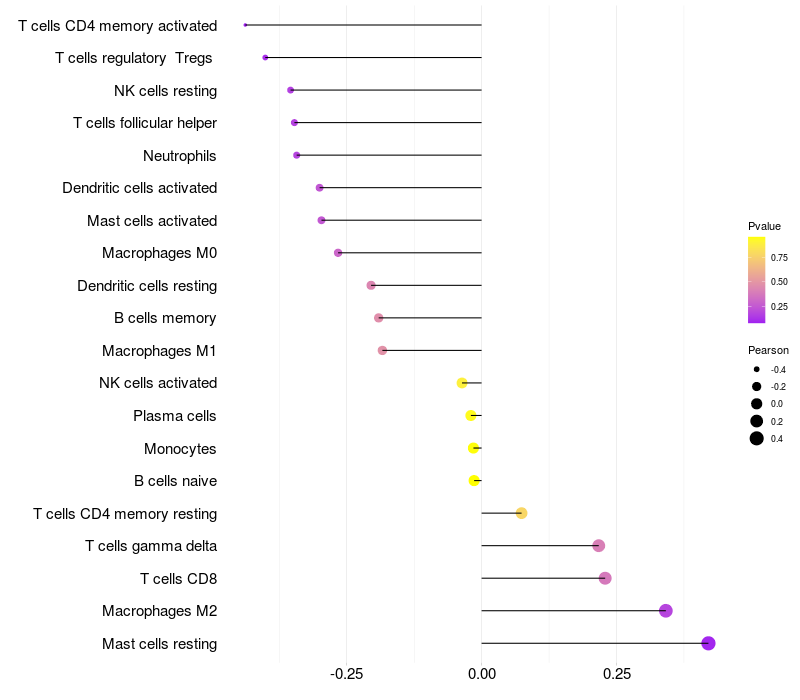Image resolution: width=800 pixels, height=700 pixels.
Task: Select the NK cells activated dot
Action: point(462,383)
